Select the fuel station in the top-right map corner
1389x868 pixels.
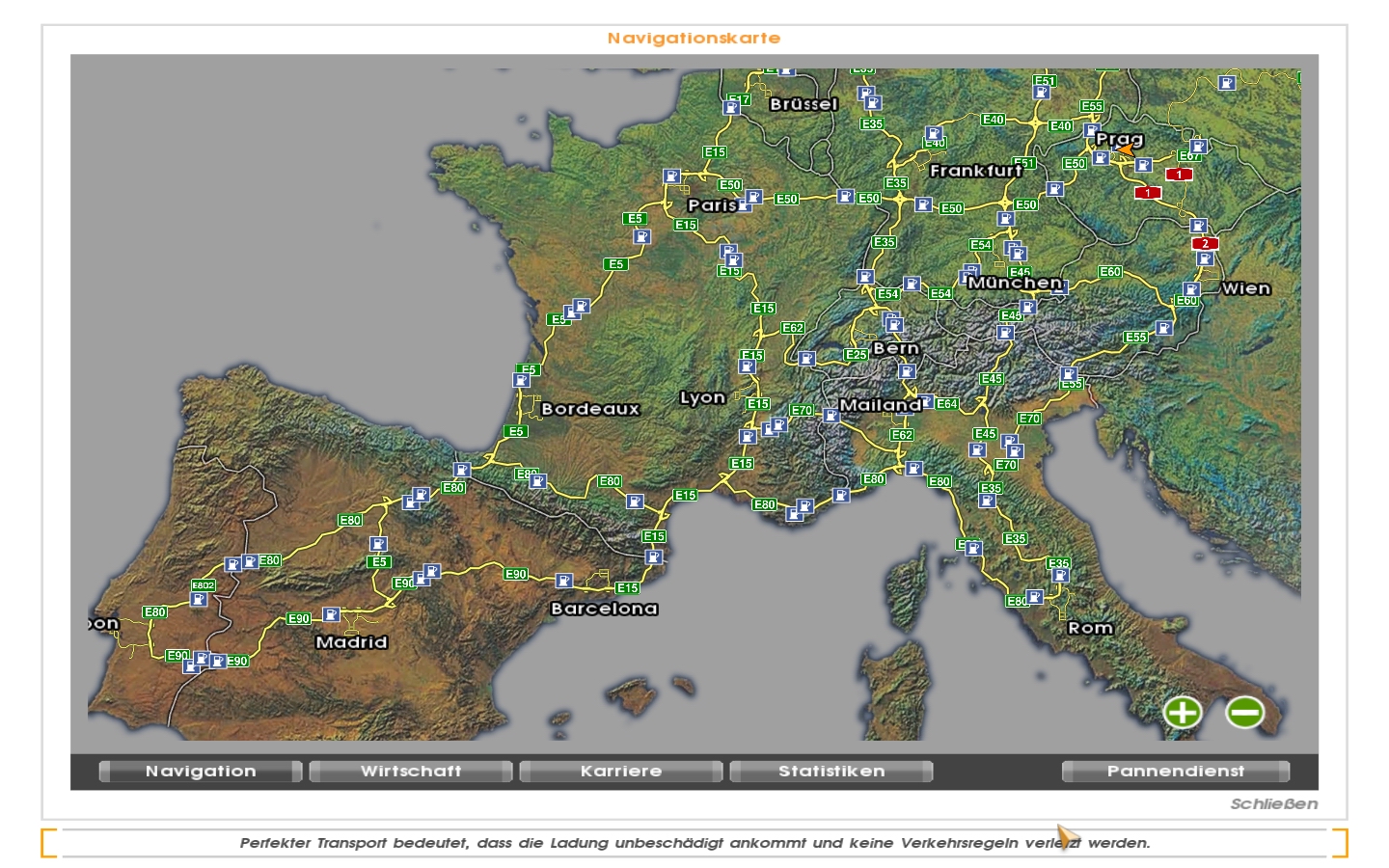[x=1226, y=84]
